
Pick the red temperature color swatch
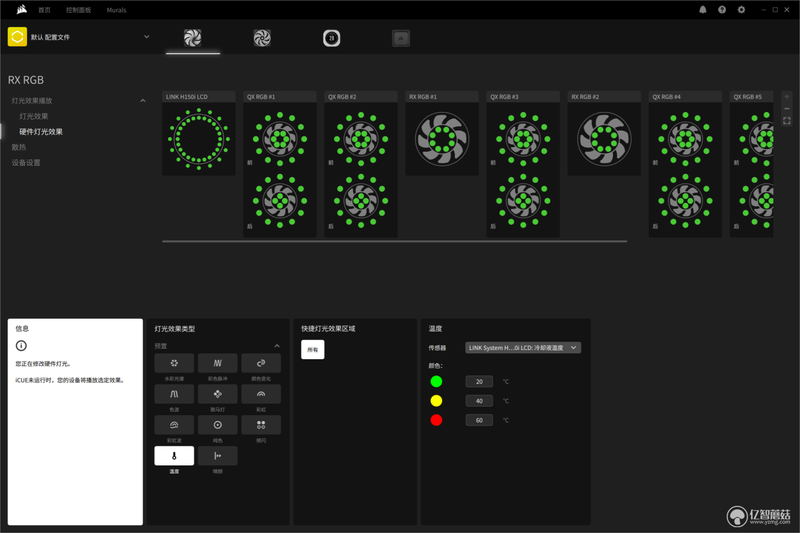coord(436,420)
